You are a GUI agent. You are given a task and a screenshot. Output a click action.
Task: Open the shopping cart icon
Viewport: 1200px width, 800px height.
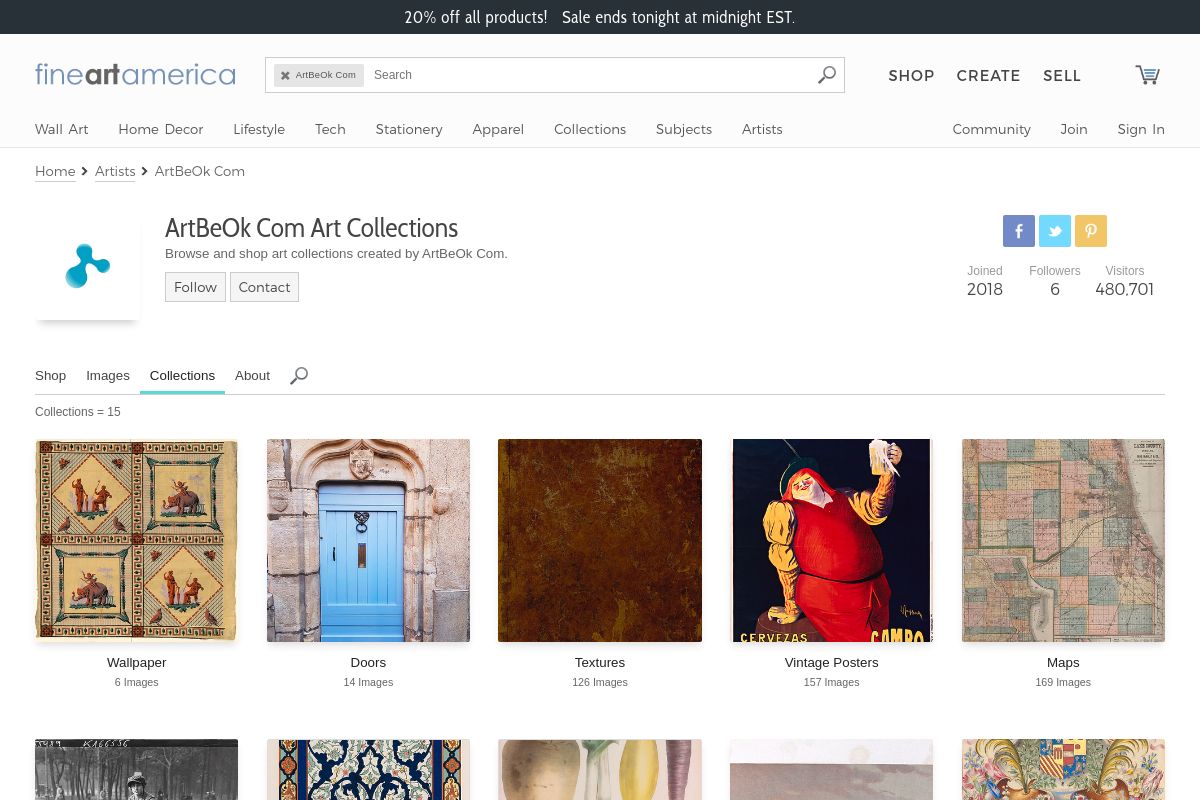point(1147,75)
